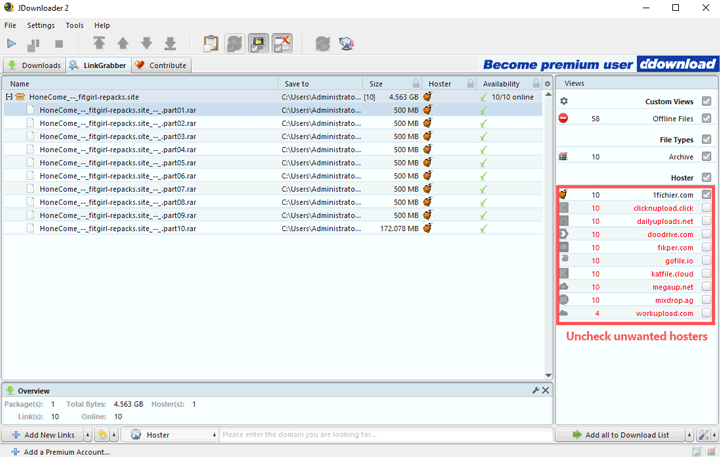Click the Move down arrow icon
This screenshot has height=457, width=720.
click(146, 43)
